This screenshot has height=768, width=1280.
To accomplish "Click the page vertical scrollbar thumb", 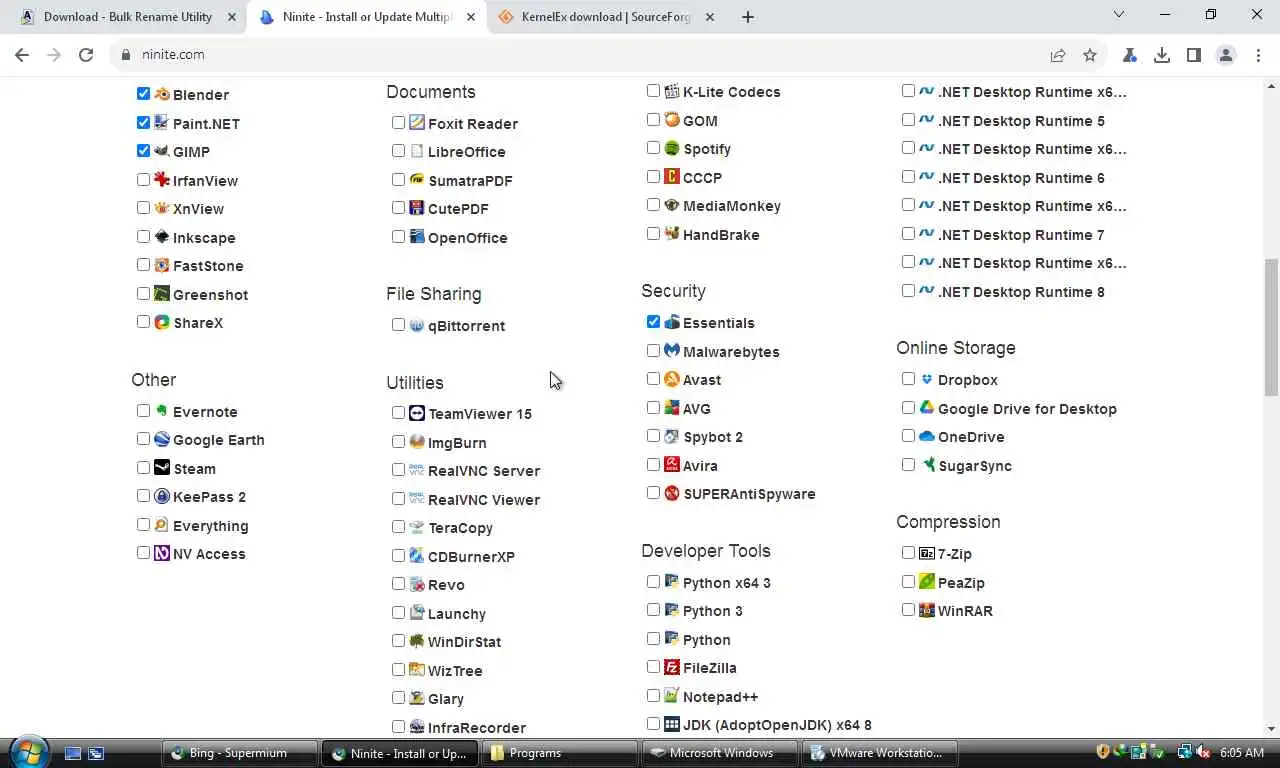I will coord(1271,327).
